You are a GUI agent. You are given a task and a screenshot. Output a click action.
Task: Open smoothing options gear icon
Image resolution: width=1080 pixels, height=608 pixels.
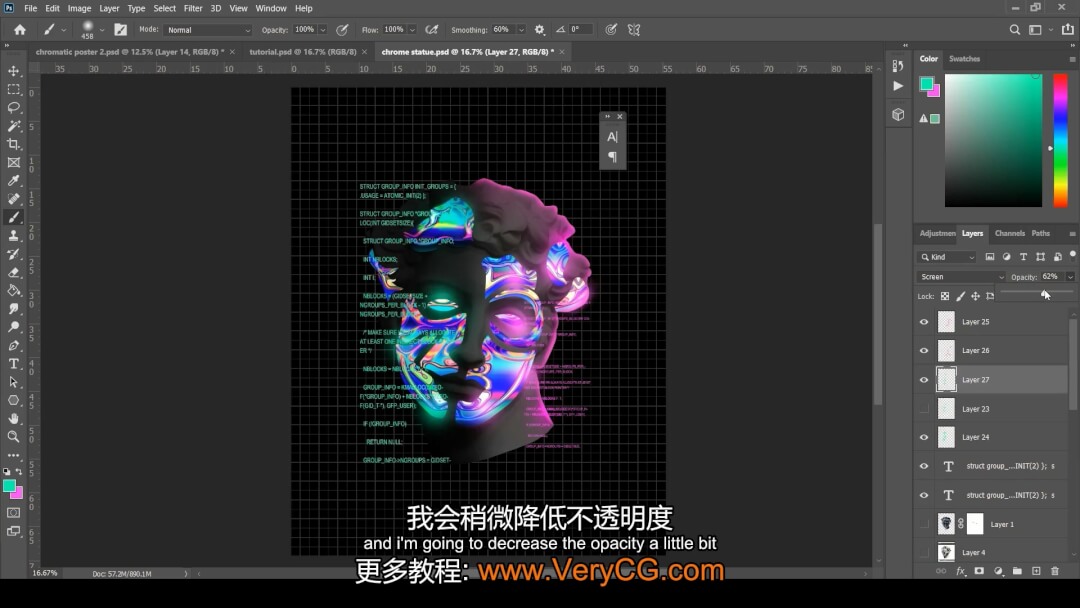coord(539,30)
